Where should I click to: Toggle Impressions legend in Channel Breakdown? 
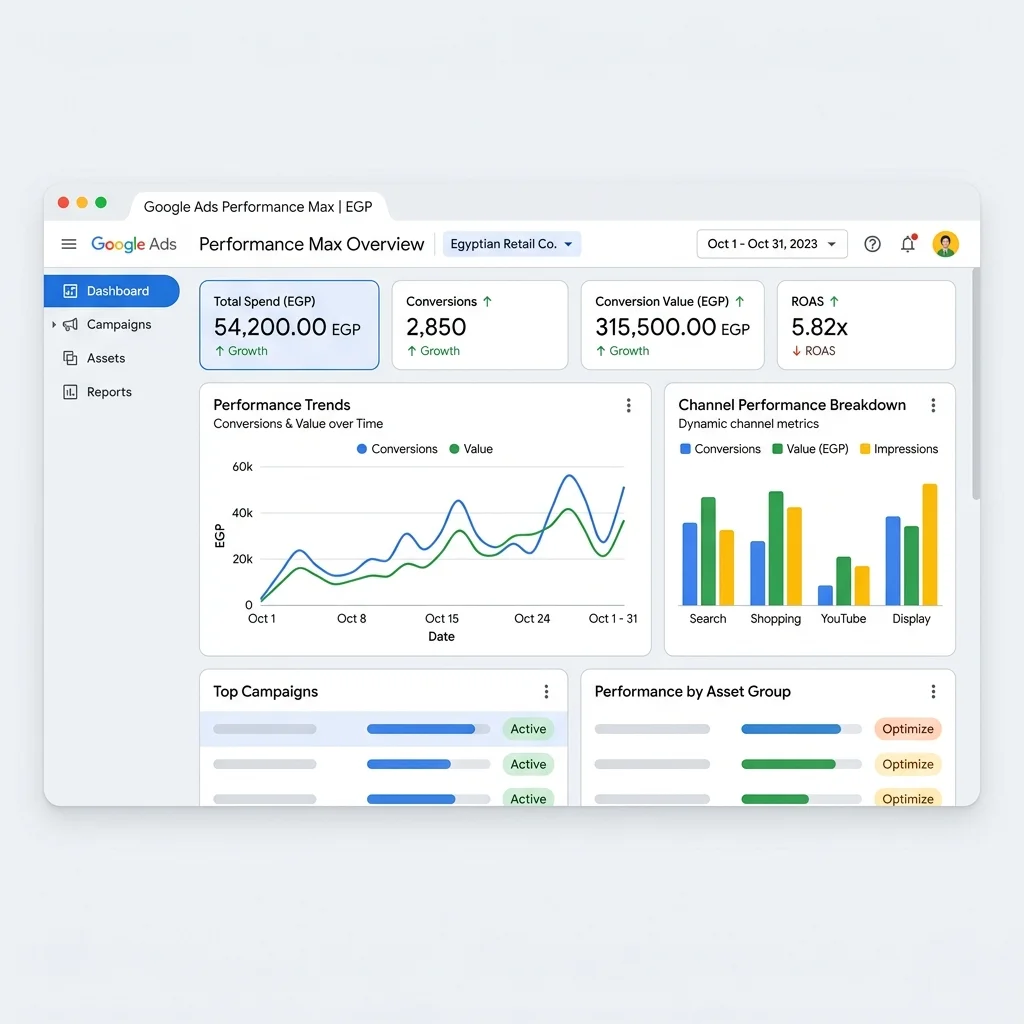(x=899, y=449)
